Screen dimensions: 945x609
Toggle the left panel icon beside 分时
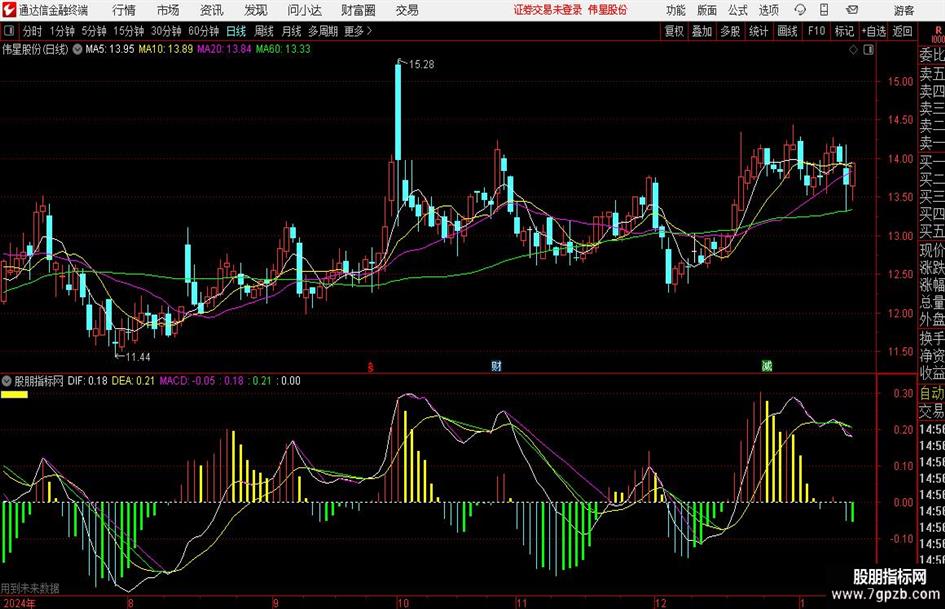(8, 31)
